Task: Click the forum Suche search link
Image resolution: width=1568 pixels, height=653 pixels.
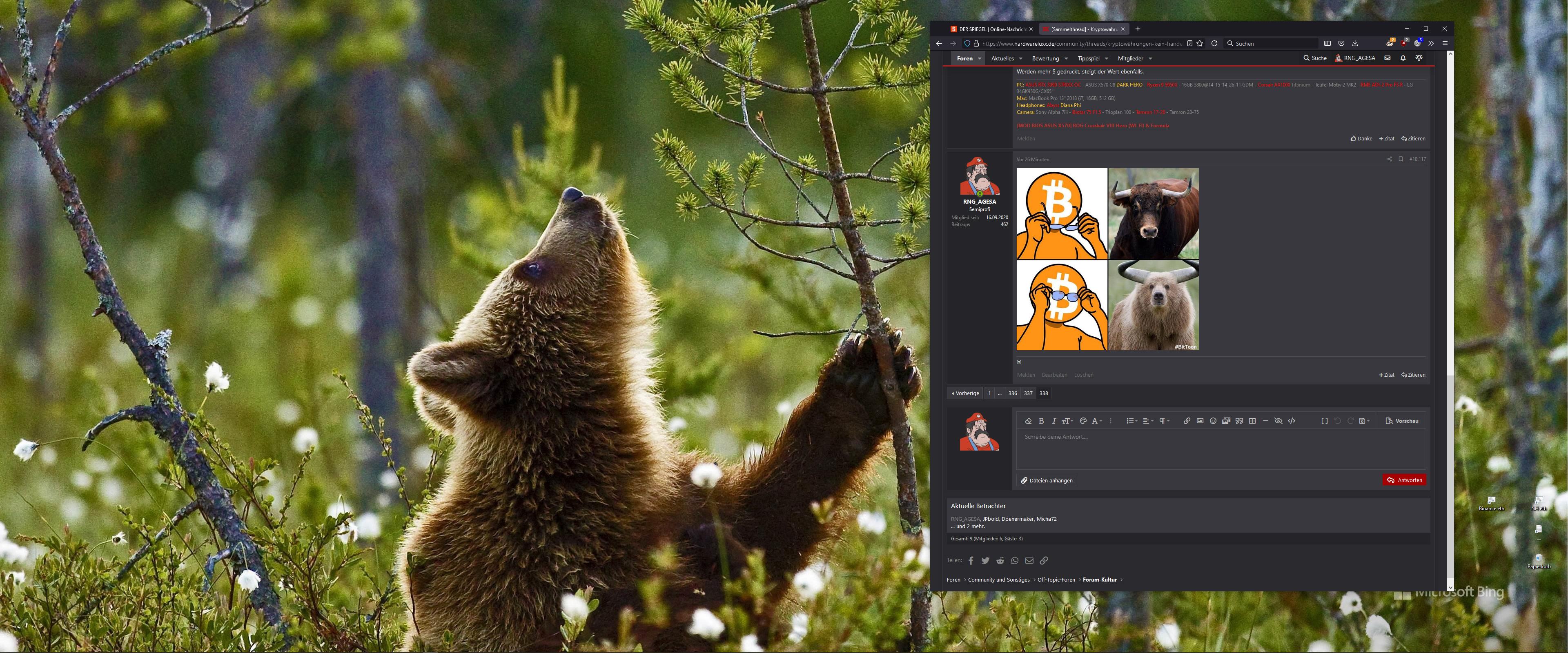Action: (x=1315, y=58)
